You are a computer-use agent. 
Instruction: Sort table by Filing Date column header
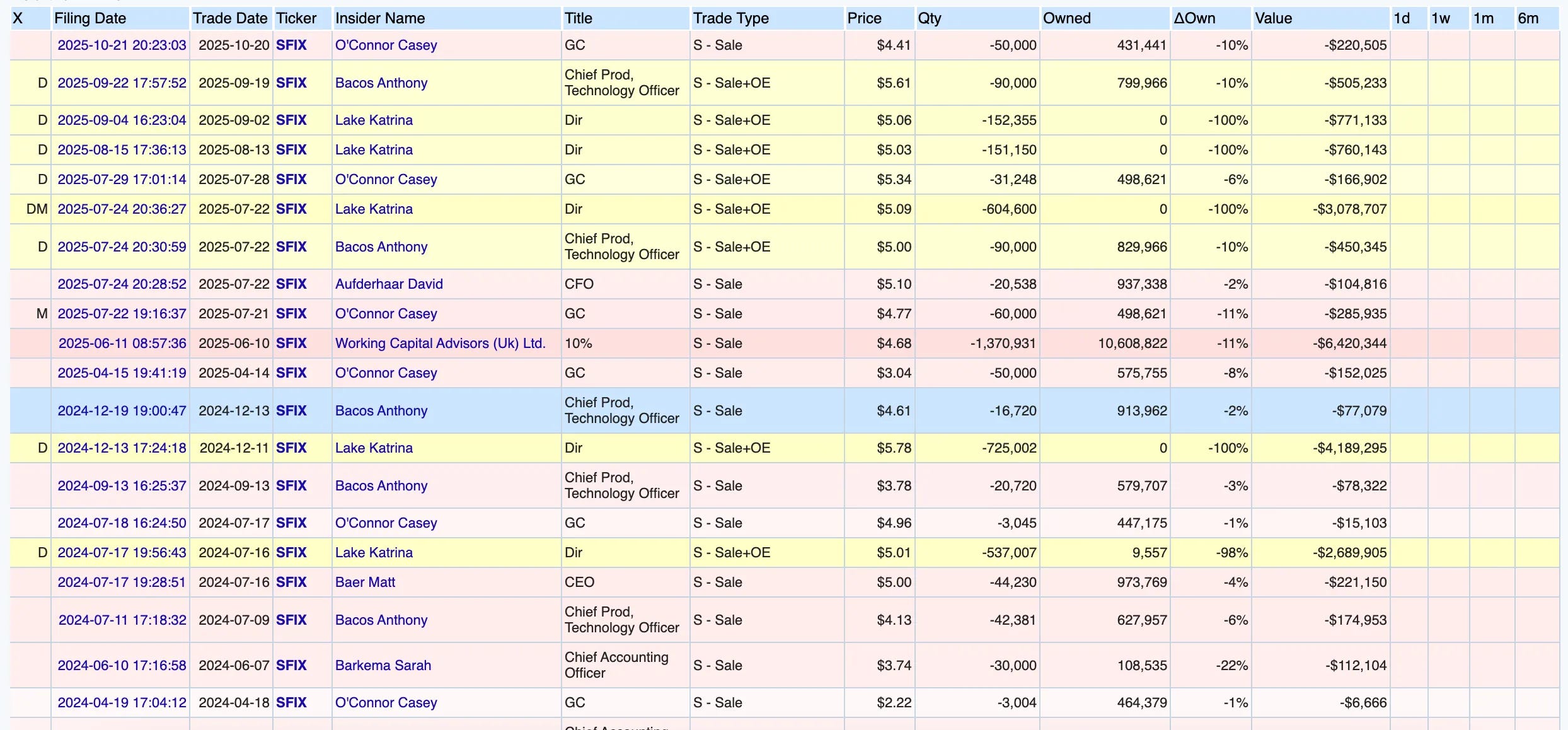click(90, 18)
